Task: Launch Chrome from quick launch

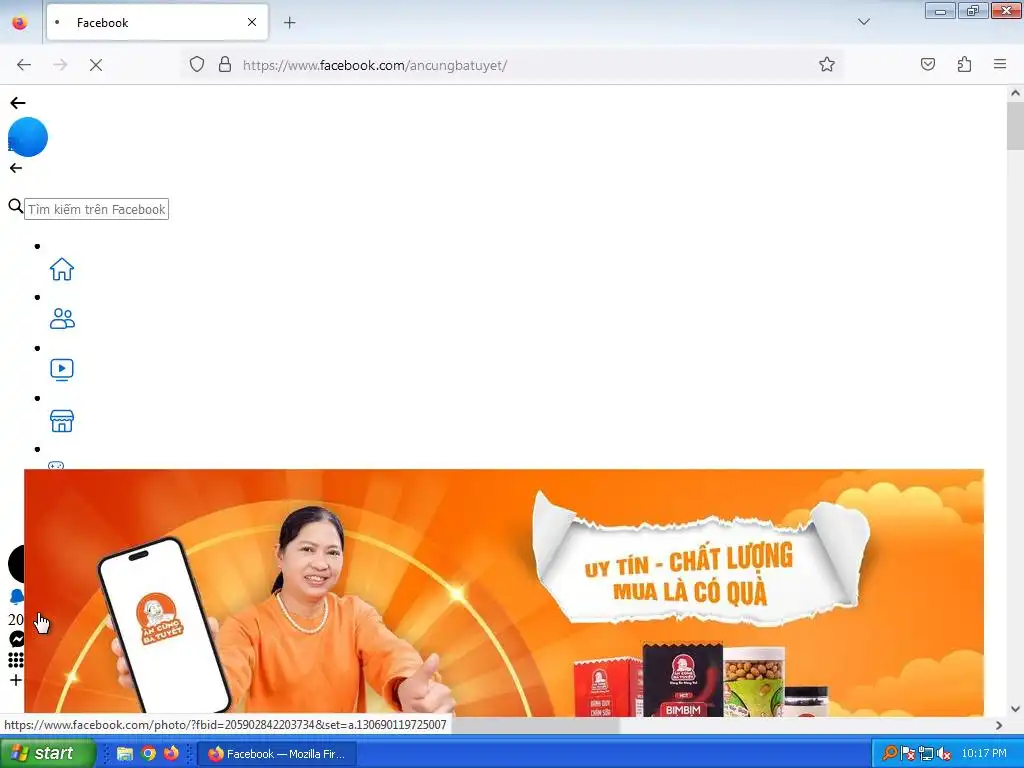Action: 148,754
